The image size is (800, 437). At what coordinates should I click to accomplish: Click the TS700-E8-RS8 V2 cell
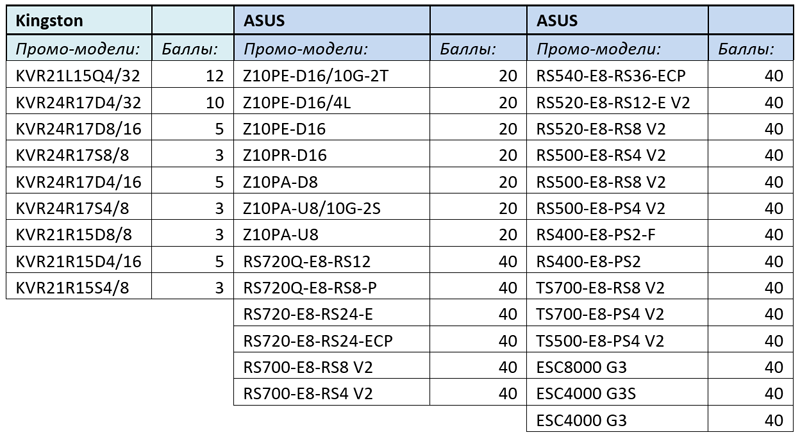point(617,287)
